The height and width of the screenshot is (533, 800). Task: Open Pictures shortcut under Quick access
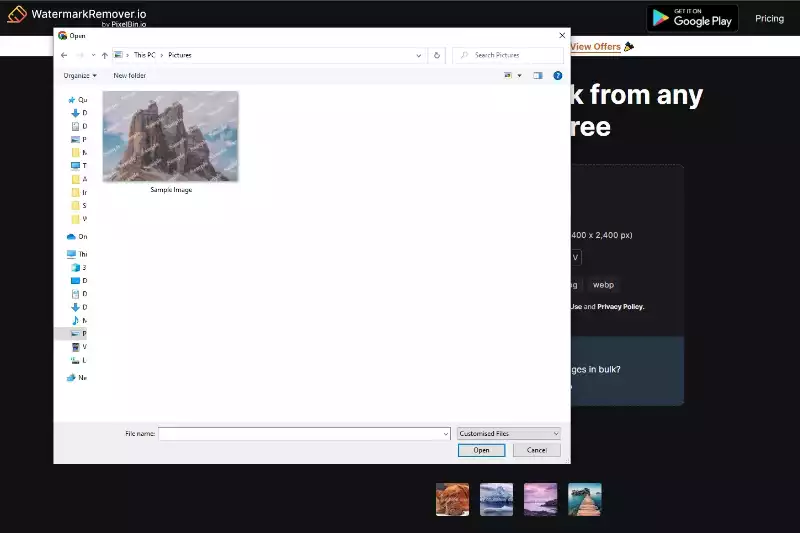tap(79, 139)
